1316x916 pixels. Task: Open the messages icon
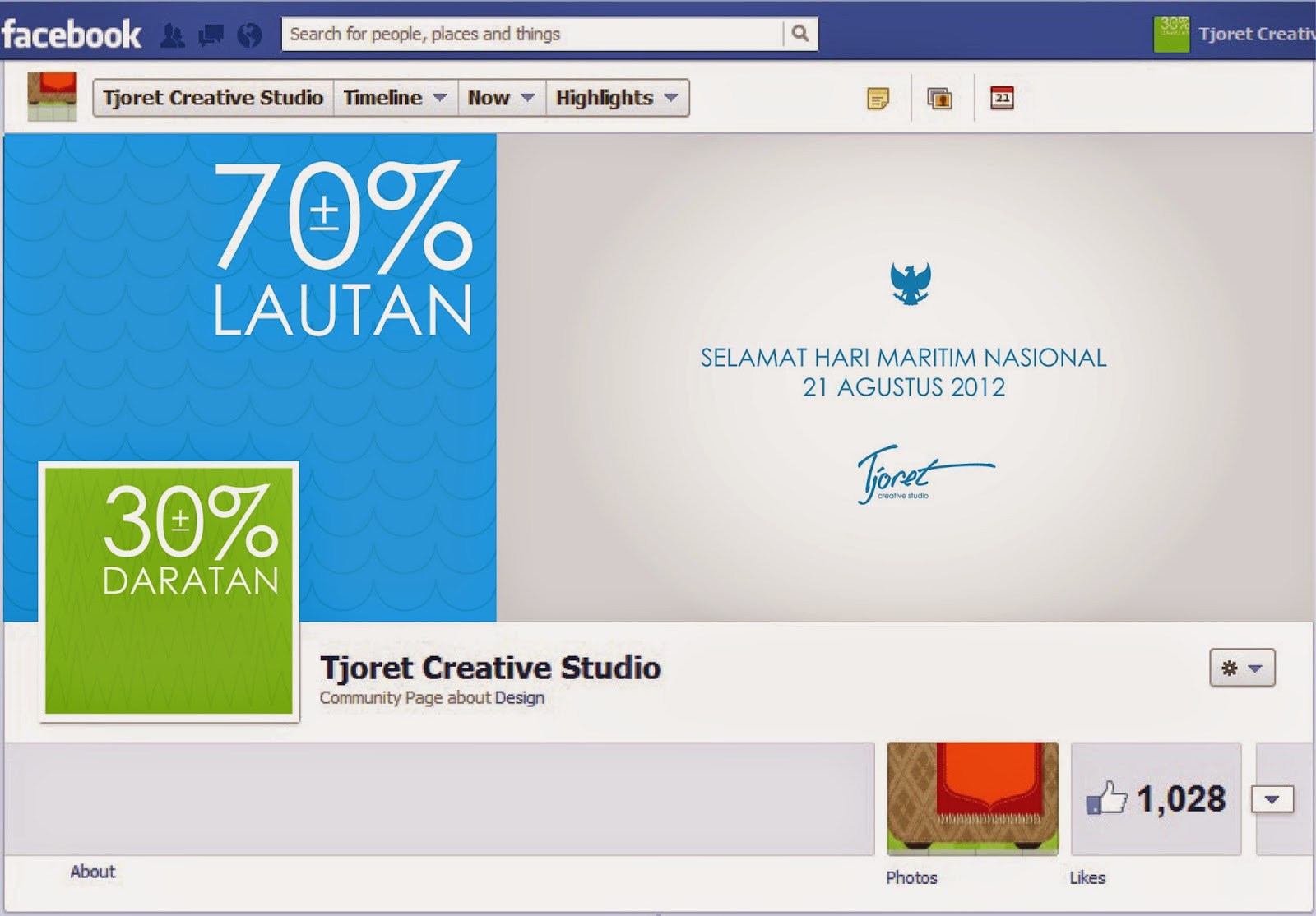211,35
